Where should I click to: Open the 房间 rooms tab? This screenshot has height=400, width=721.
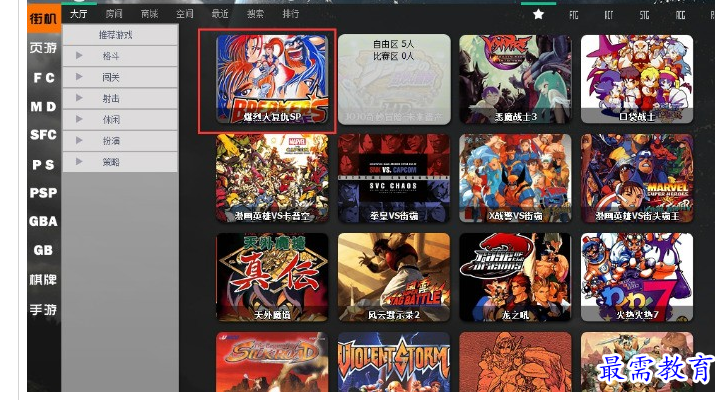[x=114, y=14]
